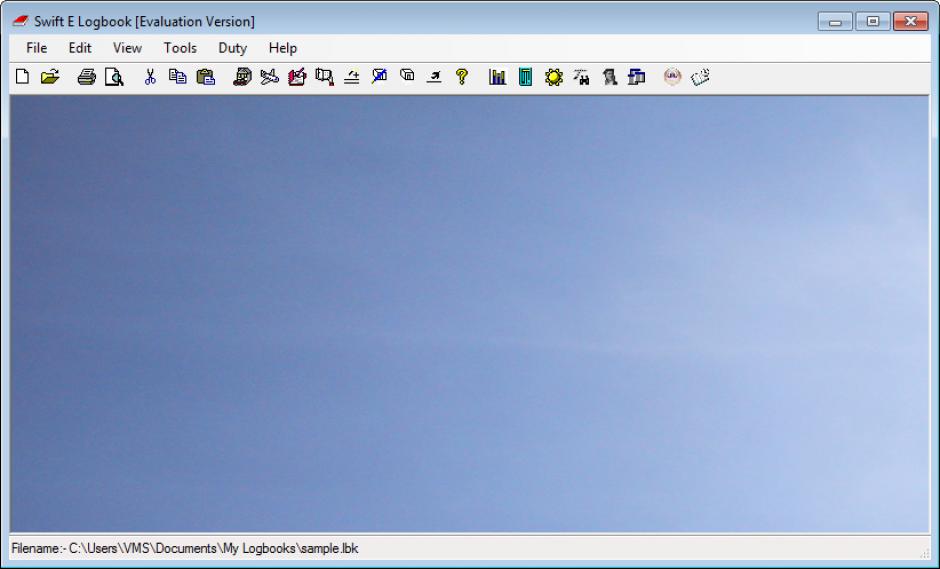
Task: Click the line with plus sign icon
Action: [x=352, y=77]
